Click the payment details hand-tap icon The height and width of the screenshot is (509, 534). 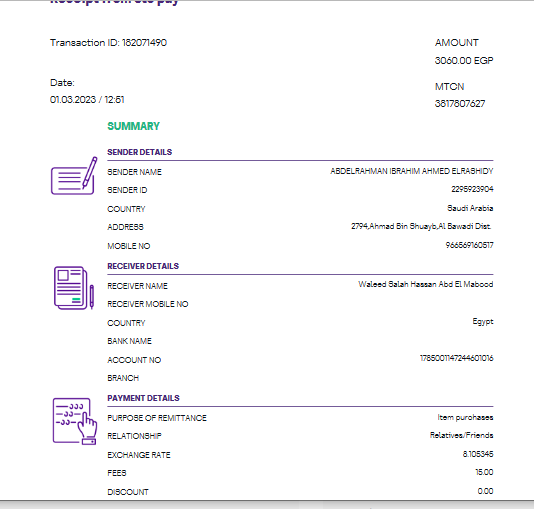click(75, 421)
